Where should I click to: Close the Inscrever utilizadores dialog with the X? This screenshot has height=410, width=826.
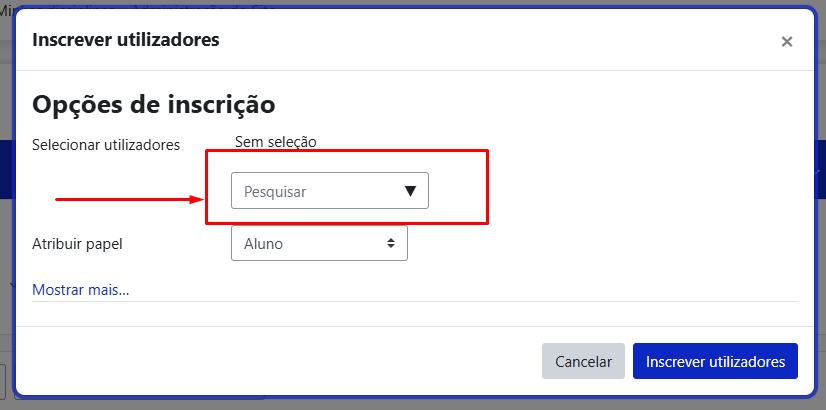(786, 42)
